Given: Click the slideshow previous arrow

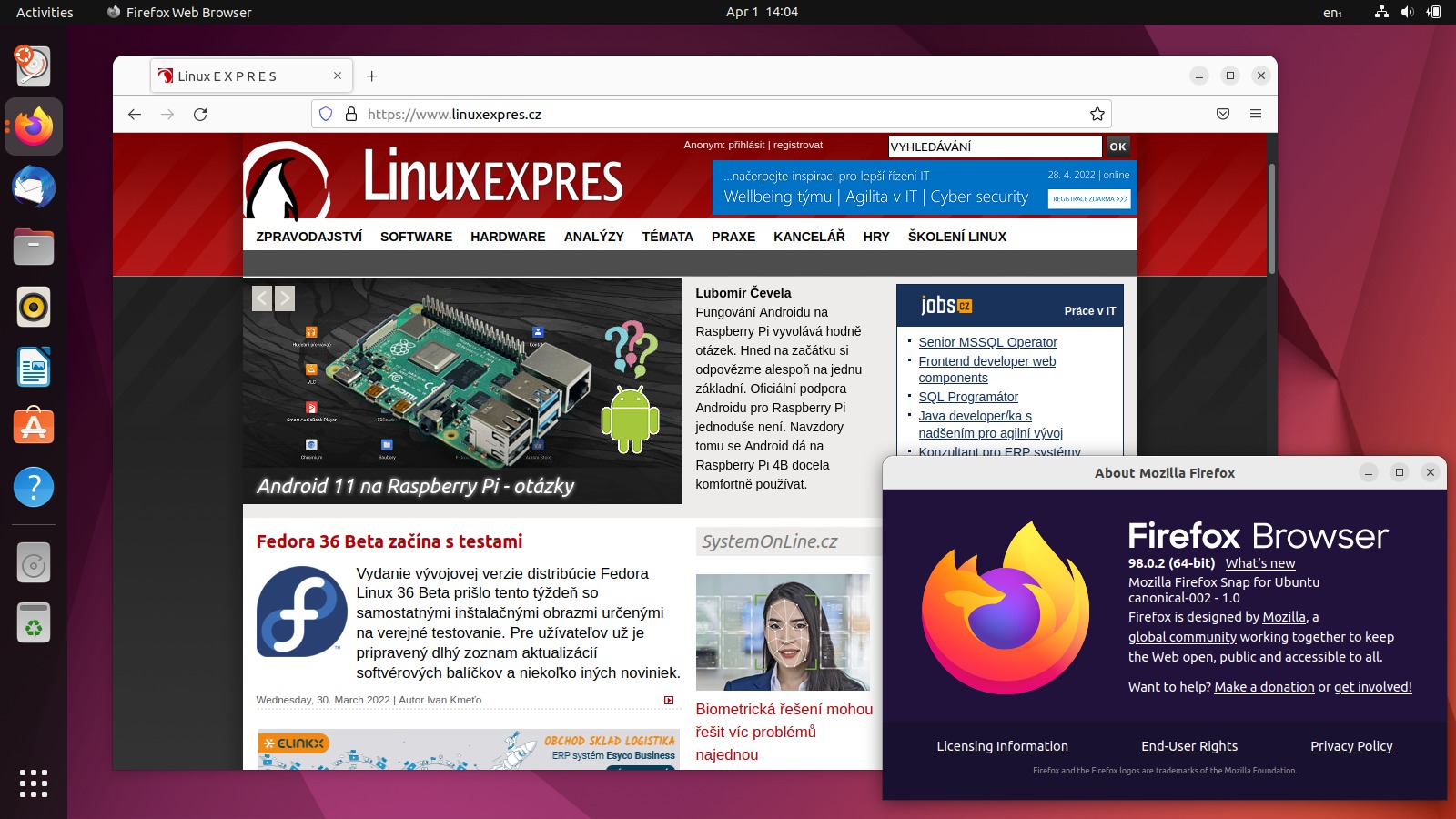Looking at the screenshot, I should coord(262,298).
